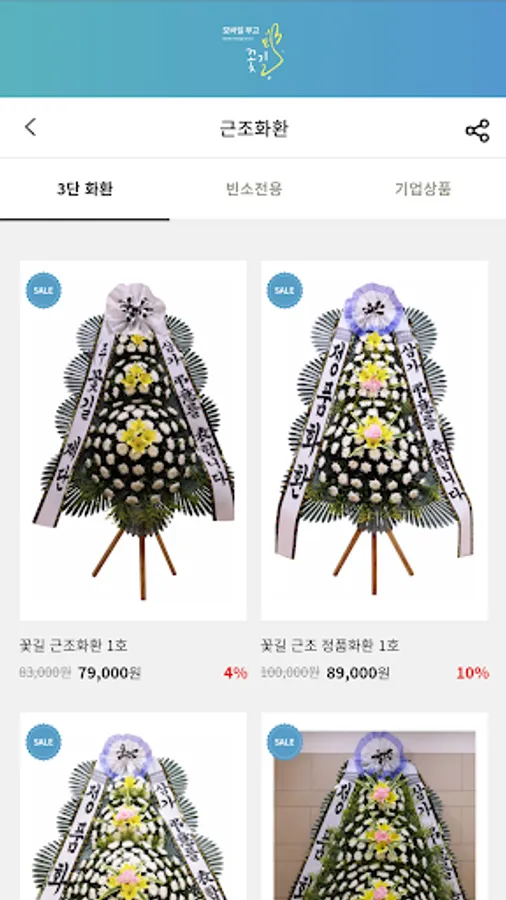Click the 꽃길 근조 정품화환 1호 title link
Screen dimensions: 506x900
[330, 646]
